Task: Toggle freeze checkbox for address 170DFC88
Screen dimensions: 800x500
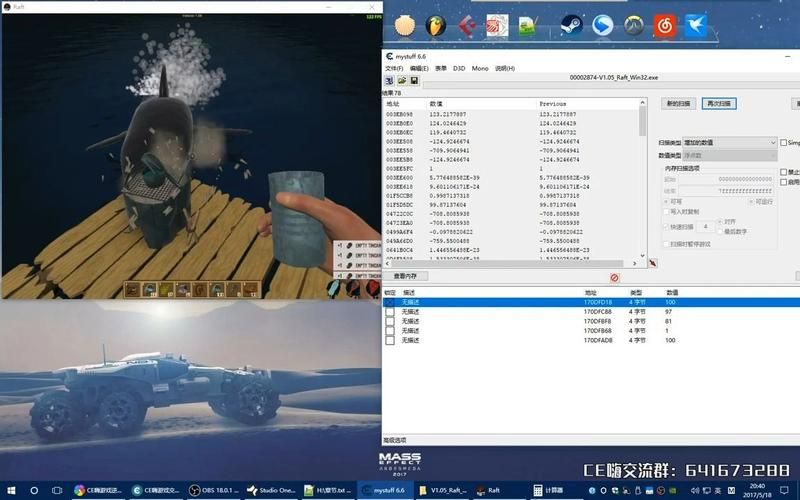Action: [x=390, y=312]
